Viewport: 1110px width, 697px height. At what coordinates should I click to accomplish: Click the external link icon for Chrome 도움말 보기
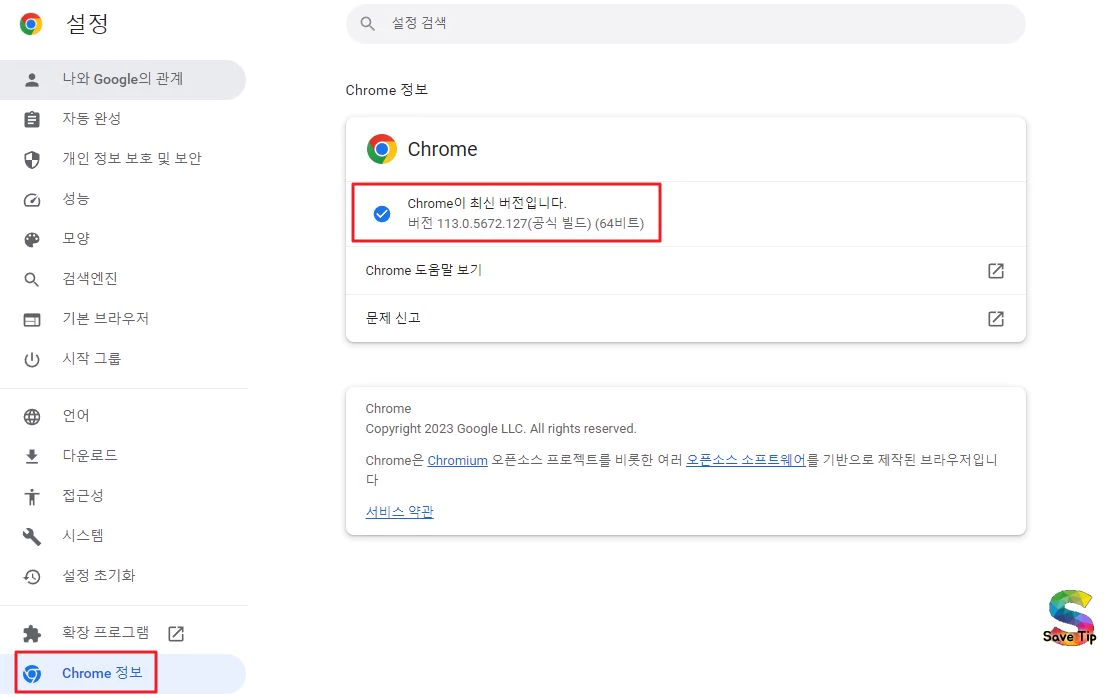(996, 271)
